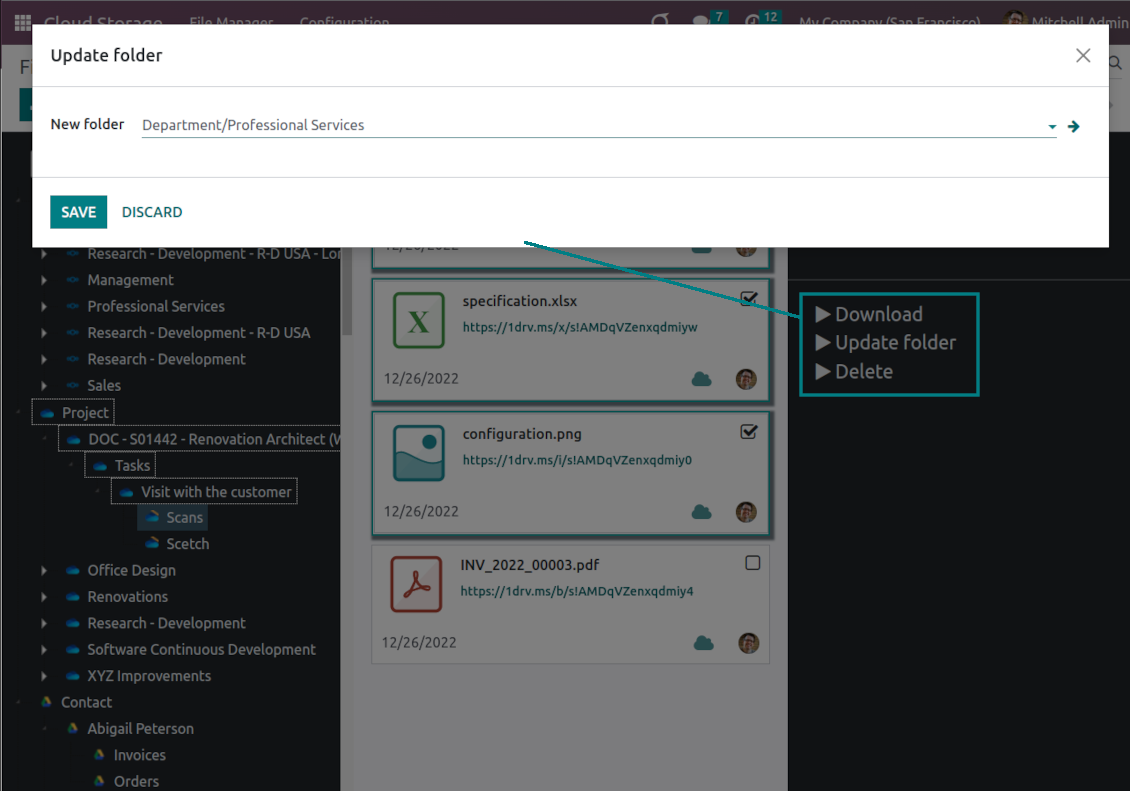Viewport: 1130px width, 791px height.
Task: Click the Excel icon of specification.xlsx
Action: [419, 321]
